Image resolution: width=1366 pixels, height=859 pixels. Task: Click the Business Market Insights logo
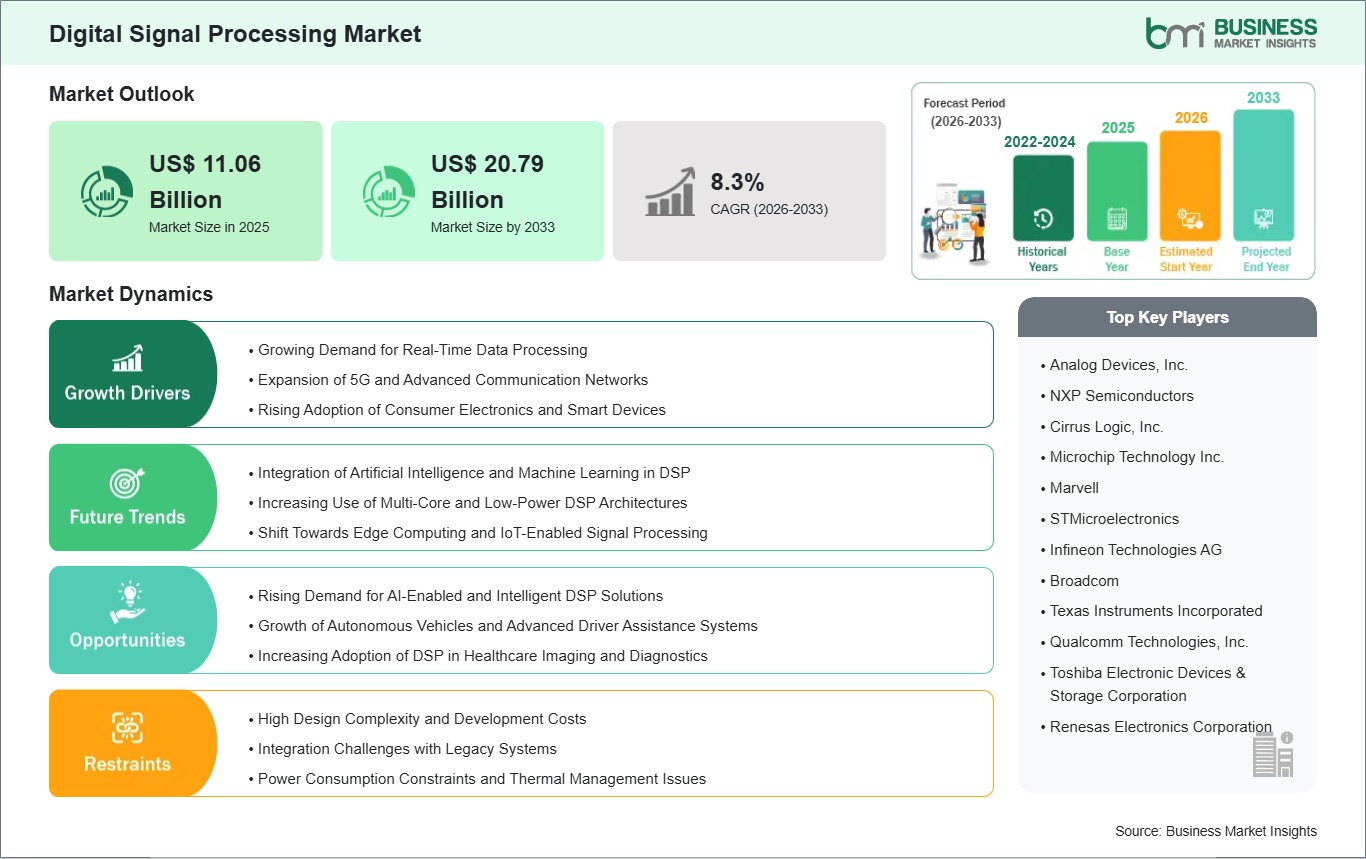coord(1230,32)
